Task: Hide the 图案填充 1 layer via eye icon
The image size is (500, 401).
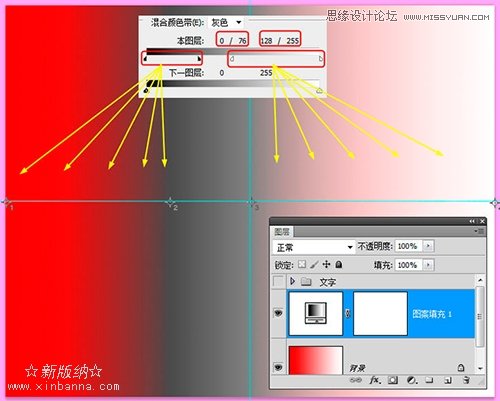Action: (x=278, y=313)
